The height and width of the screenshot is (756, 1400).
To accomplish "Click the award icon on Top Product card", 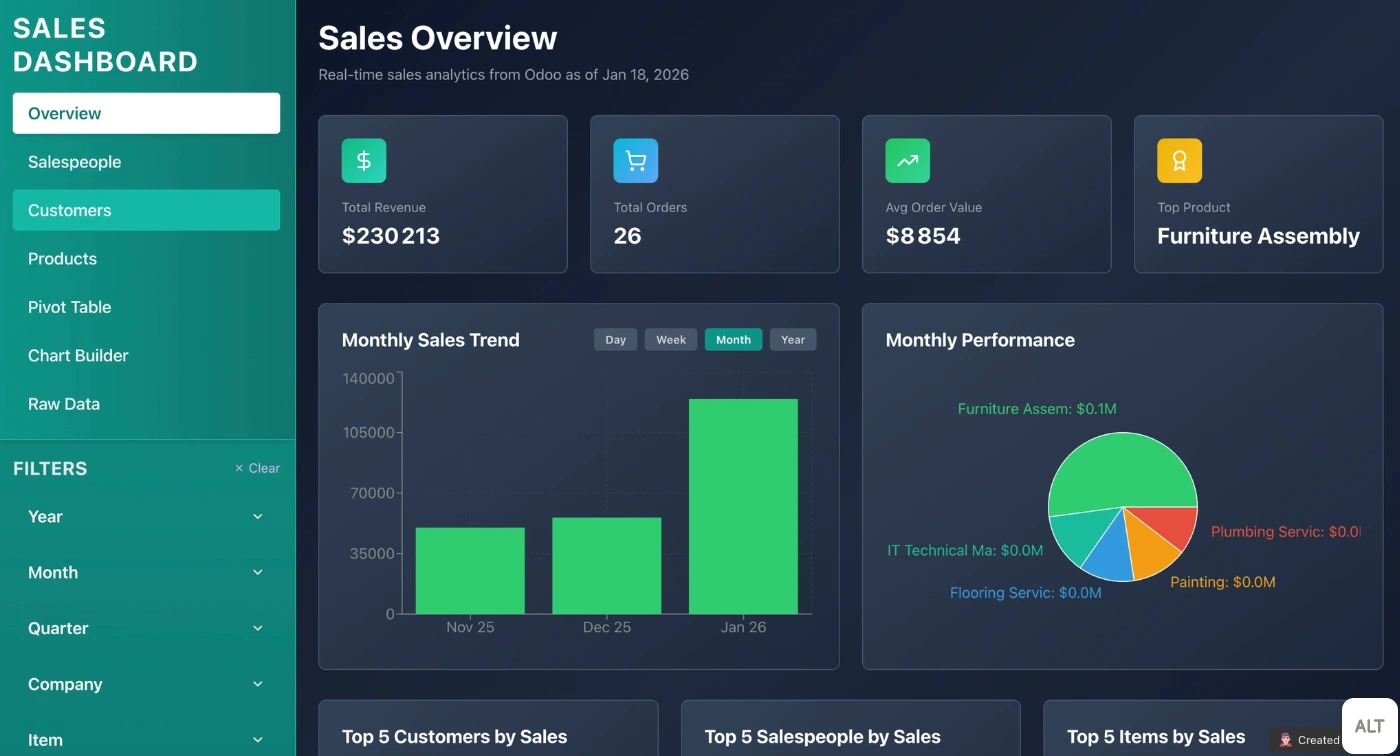I will tap(1180, 160).
